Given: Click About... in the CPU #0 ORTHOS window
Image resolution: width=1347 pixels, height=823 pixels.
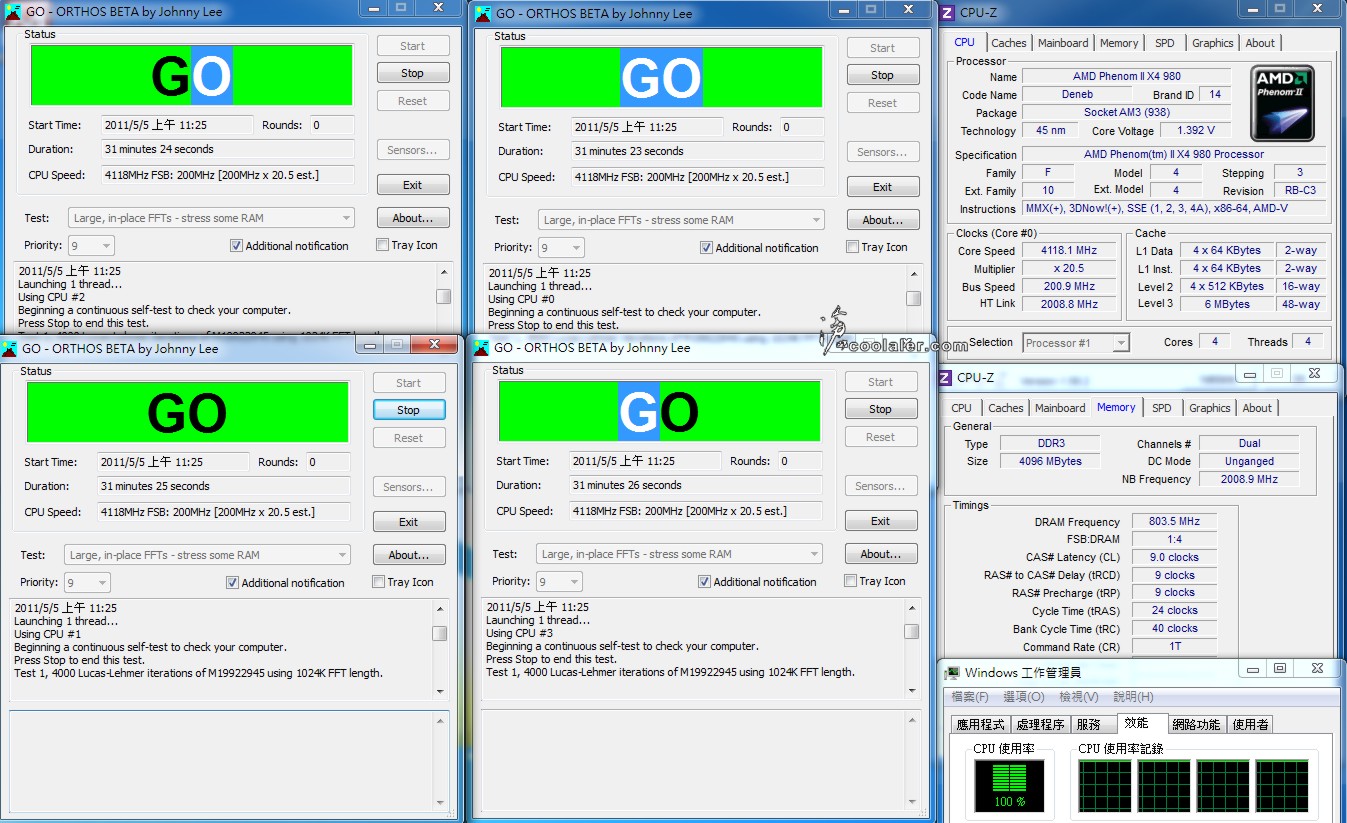Looking at the screenshot, I should pos(883,220).
